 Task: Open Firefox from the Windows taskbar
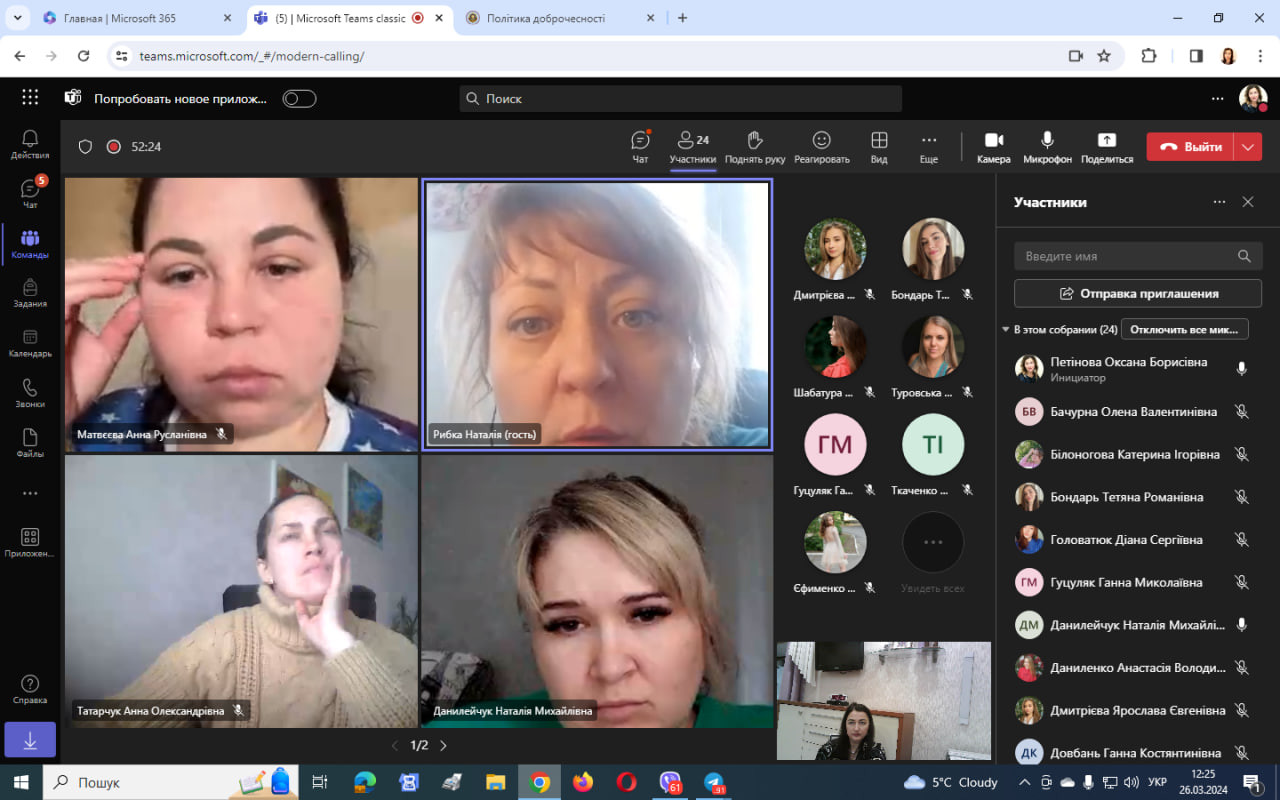[583, 782]
